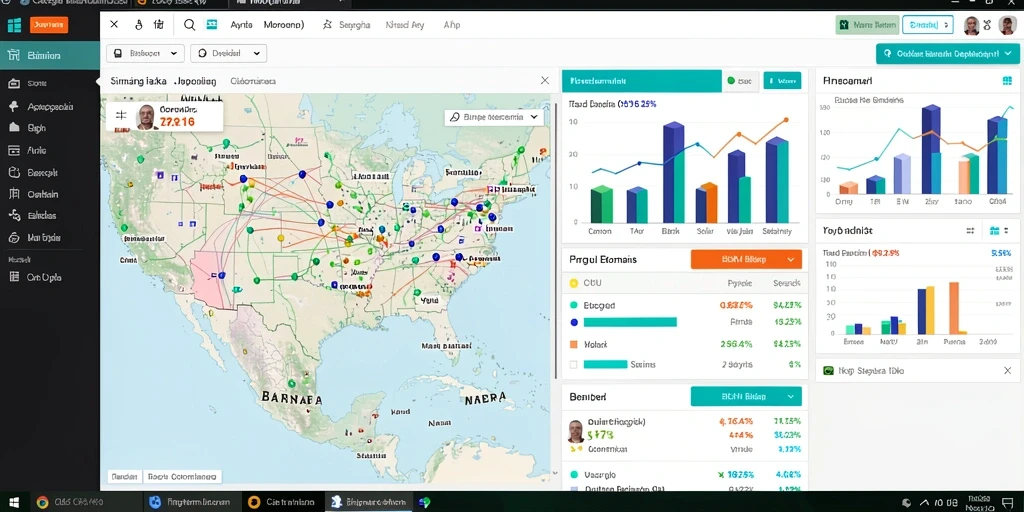Open the Nraed Ary menu item in top bar
This screenshot has width=1024, height=512.
tap(405, 25)
